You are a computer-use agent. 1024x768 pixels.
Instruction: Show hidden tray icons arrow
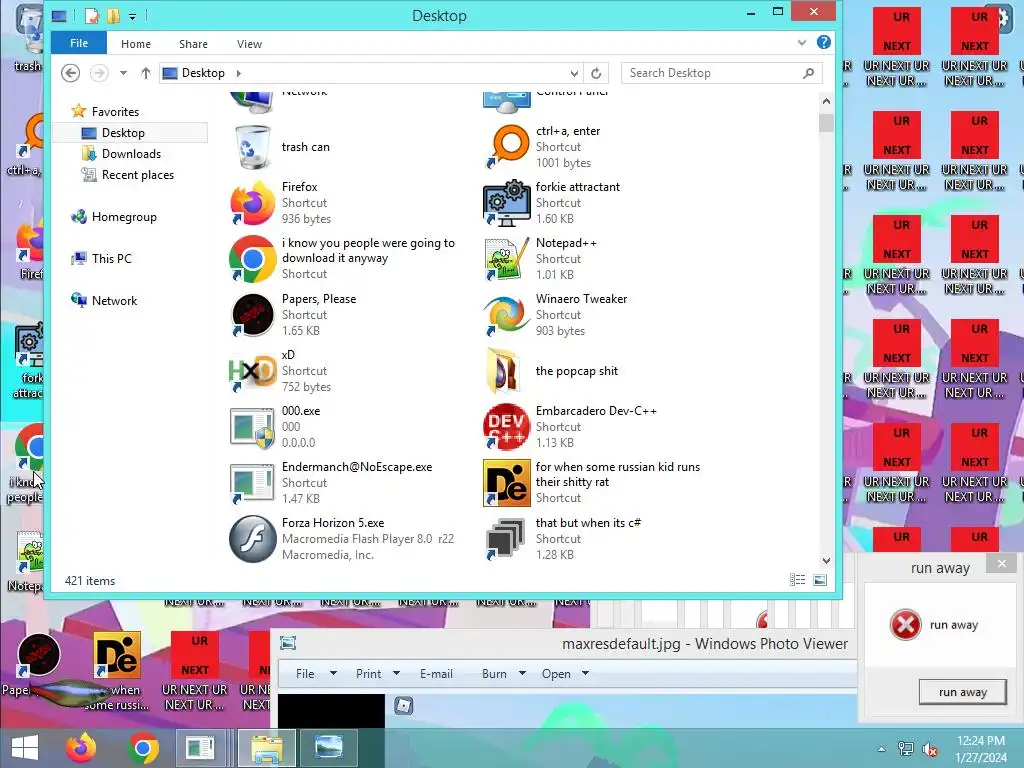pyautogui.click(x=882, y=749)
